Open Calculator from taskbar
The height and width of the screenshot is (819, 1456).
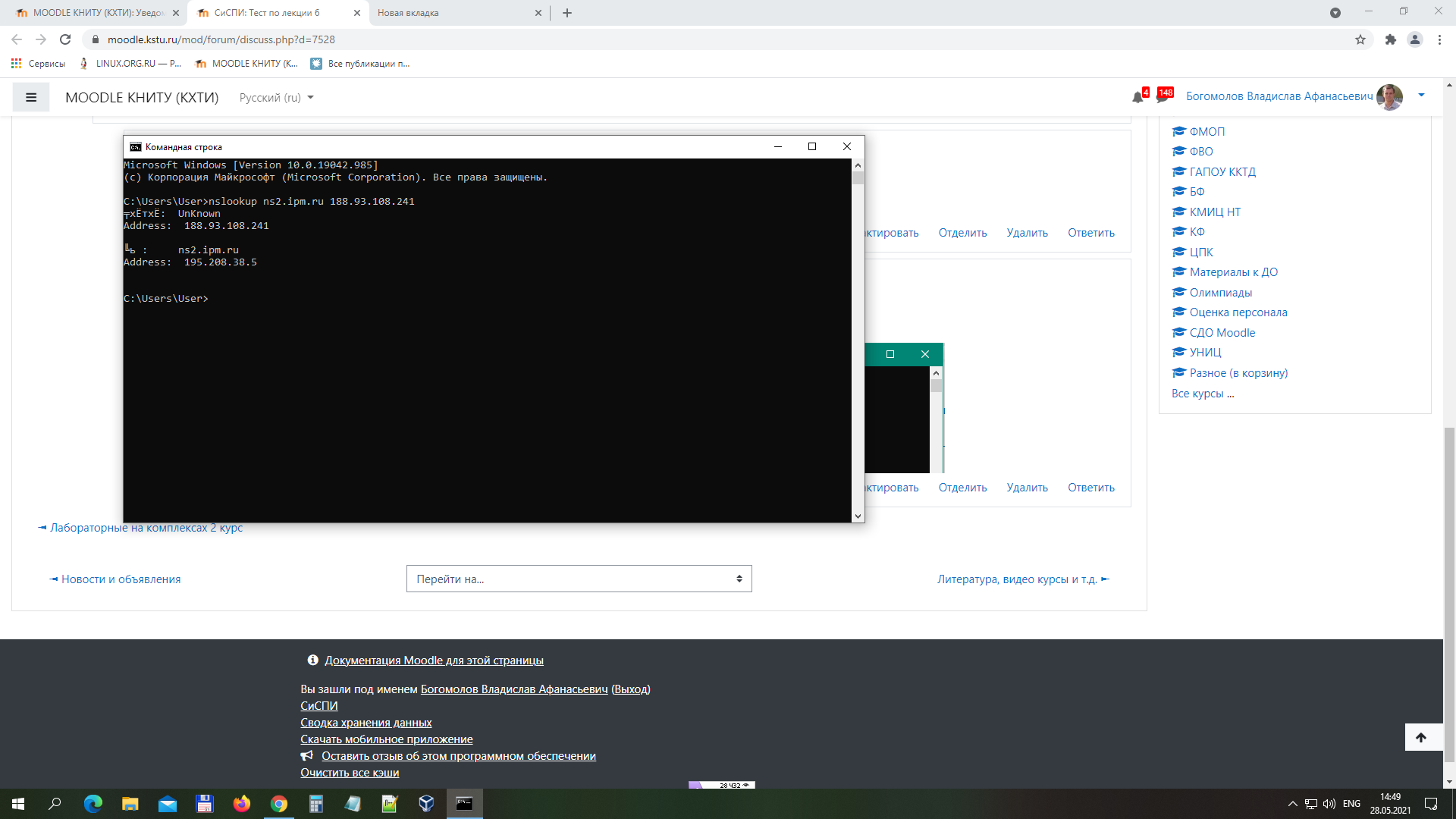pyautogui.click(x=316, y=804)
